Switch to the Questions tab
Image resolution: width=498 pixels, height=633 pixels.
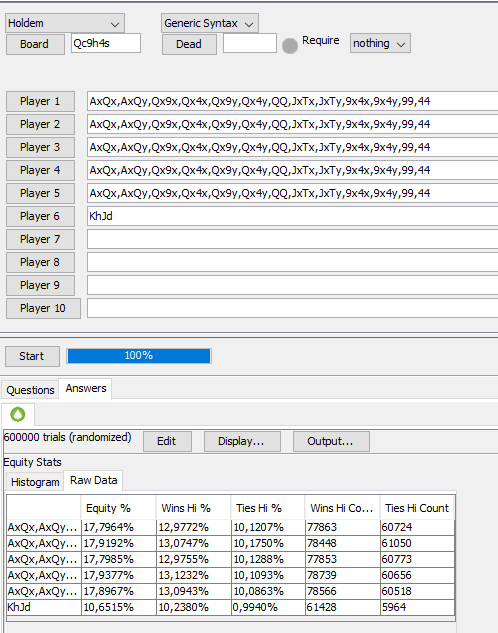click(x=30, y=390)
